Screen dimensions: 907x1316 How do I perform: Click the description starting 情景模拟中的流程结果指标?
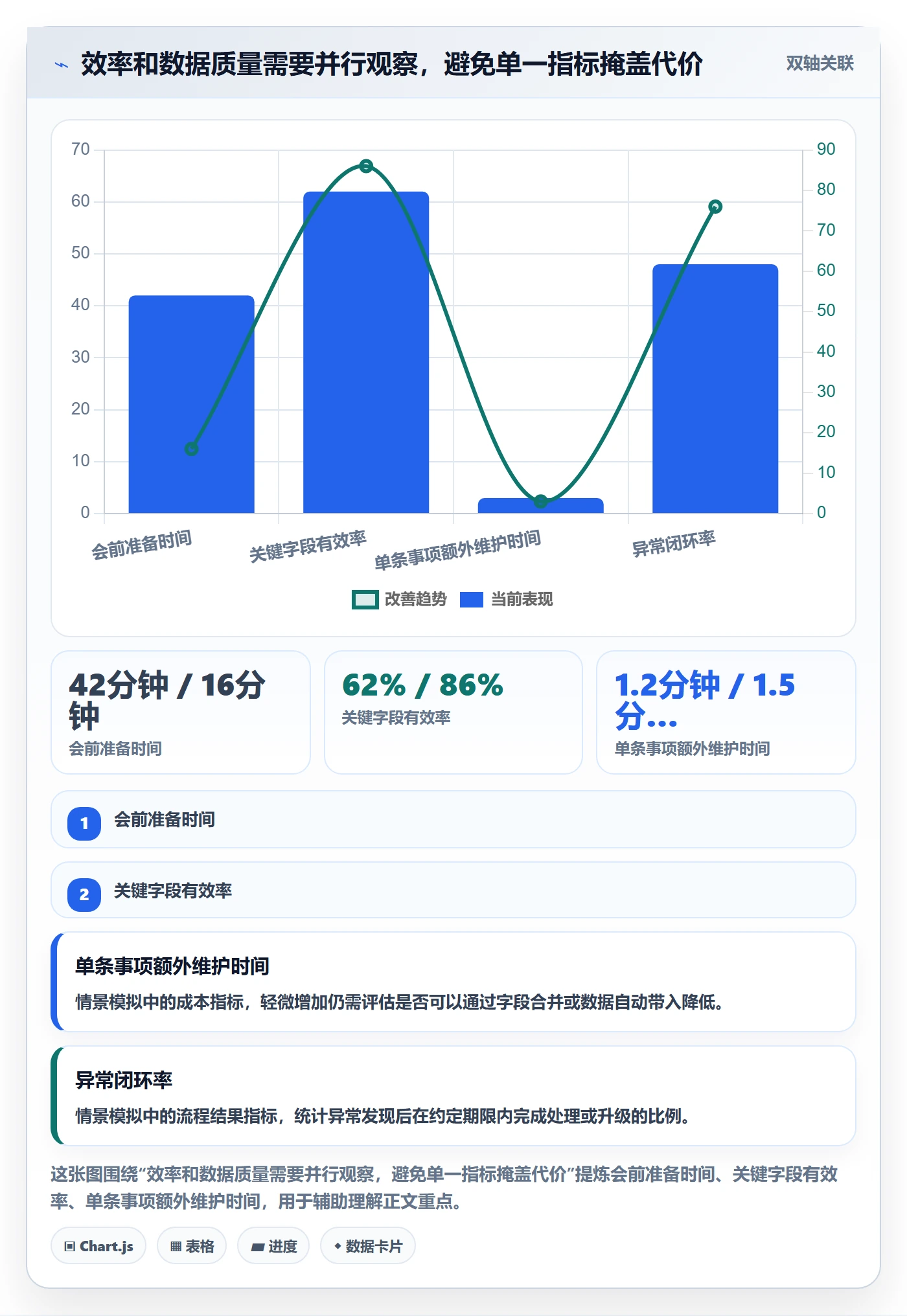click(382, 1116)
